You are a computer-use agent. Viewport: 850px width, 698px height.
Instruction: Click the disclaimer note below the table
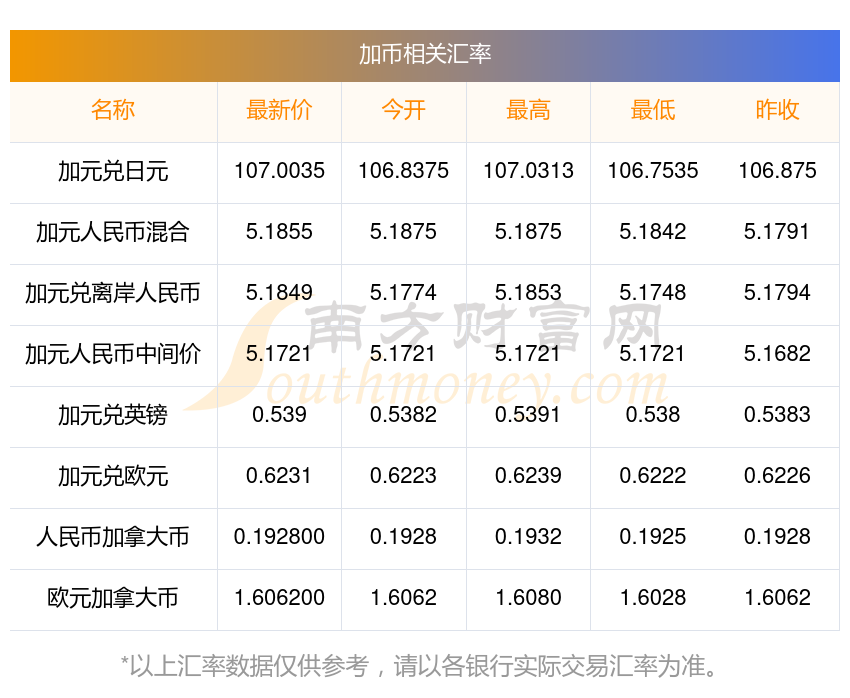coord(419,667)
